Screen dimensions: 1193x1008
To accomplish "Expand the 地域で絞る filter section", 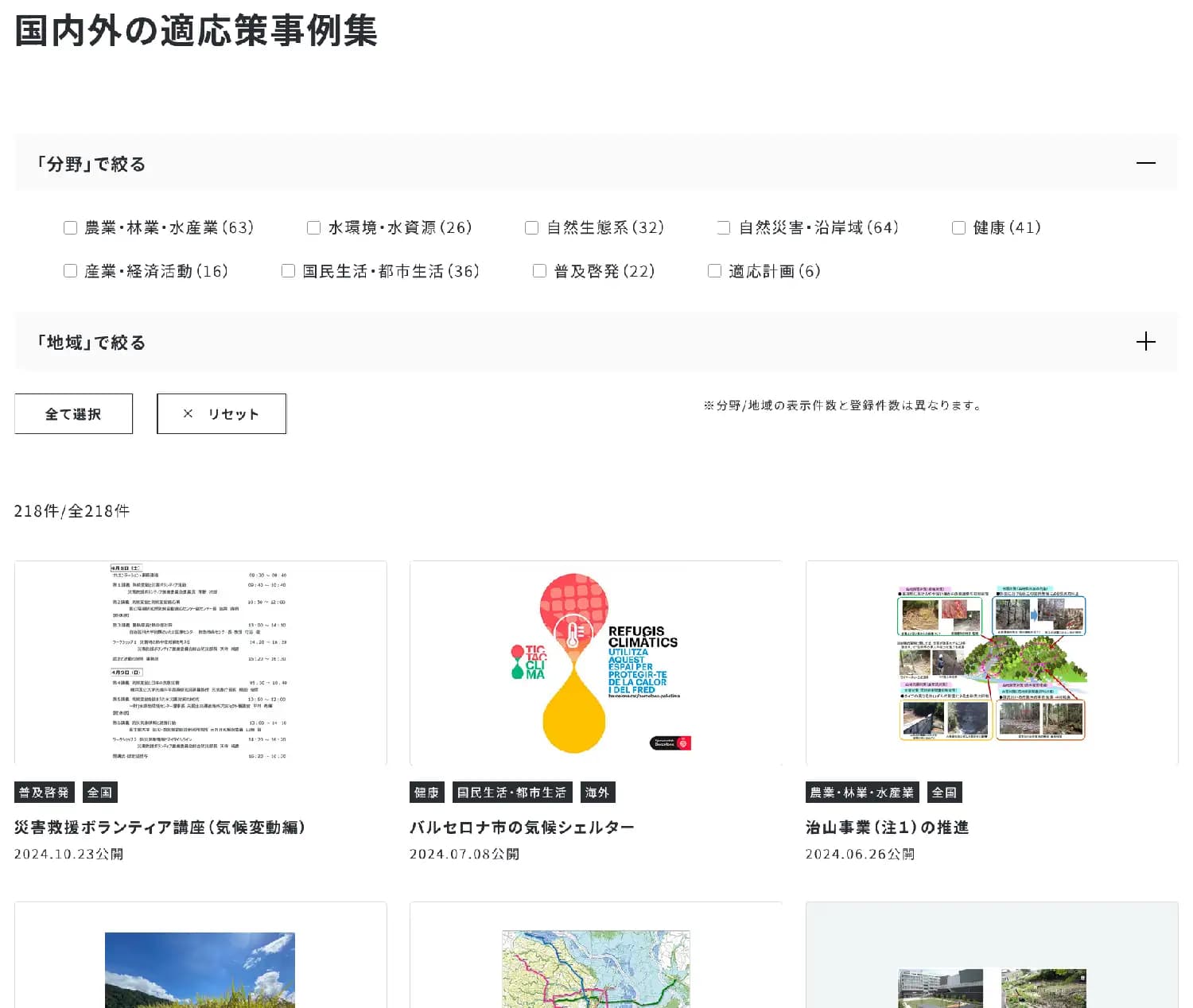I will point(1145,342).
